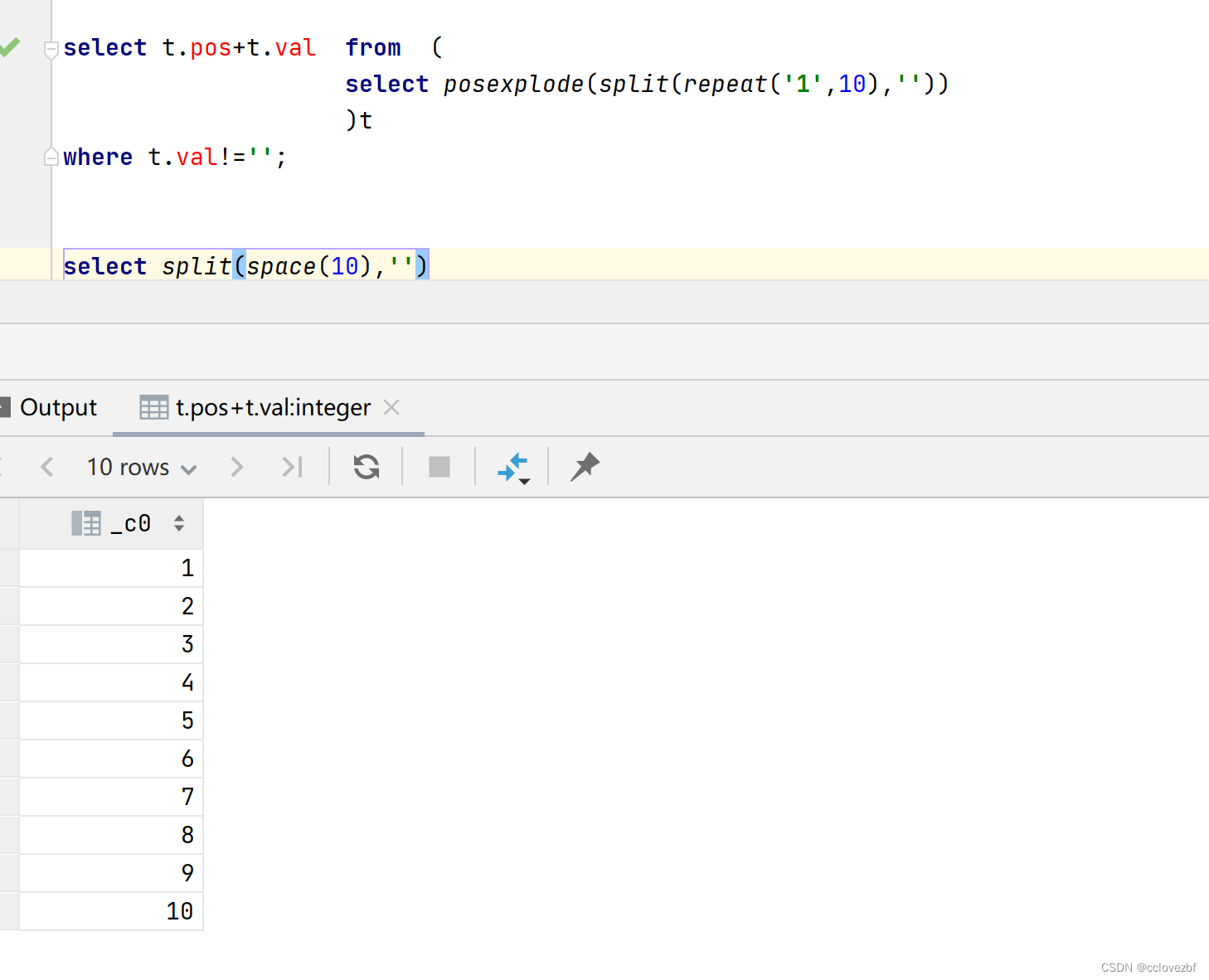This screenshot has width=1209, height=980.
Task: Click the posexplode function in editor
Action: [x=513, y=85]
